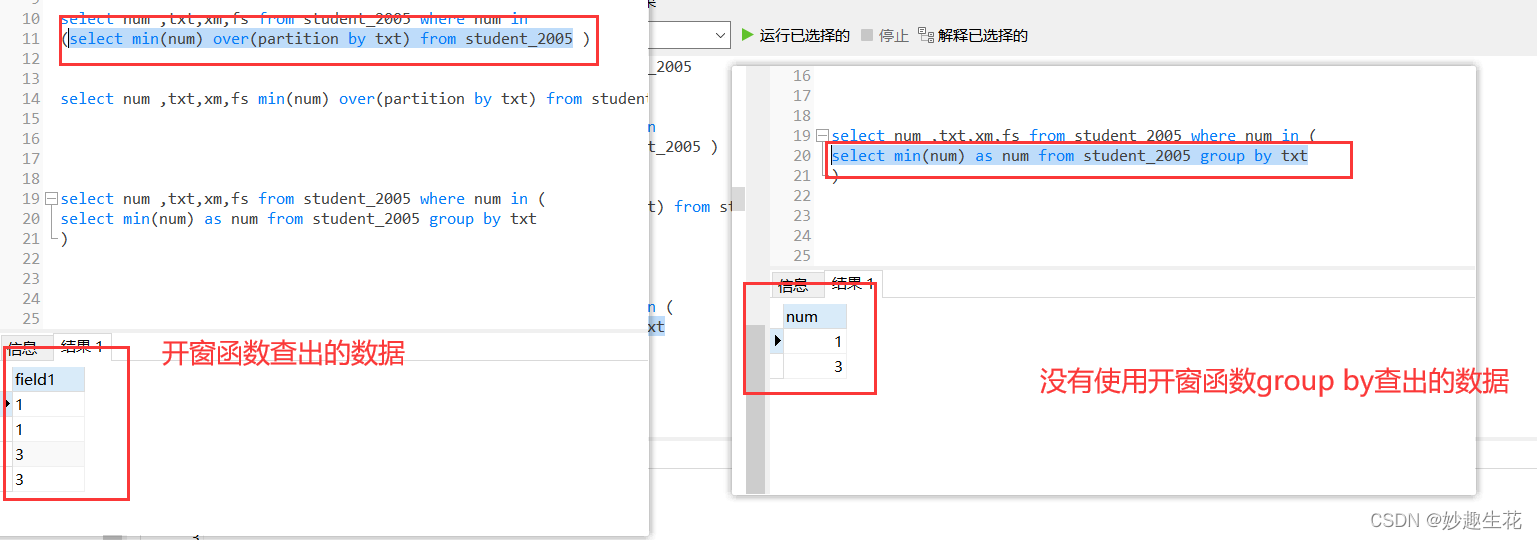Image resolution: width=1537 pixels, height=540 pixels.
Task: Select 结果 1 tab in left window
Action: pyautogui.click(x=82, y=347)
